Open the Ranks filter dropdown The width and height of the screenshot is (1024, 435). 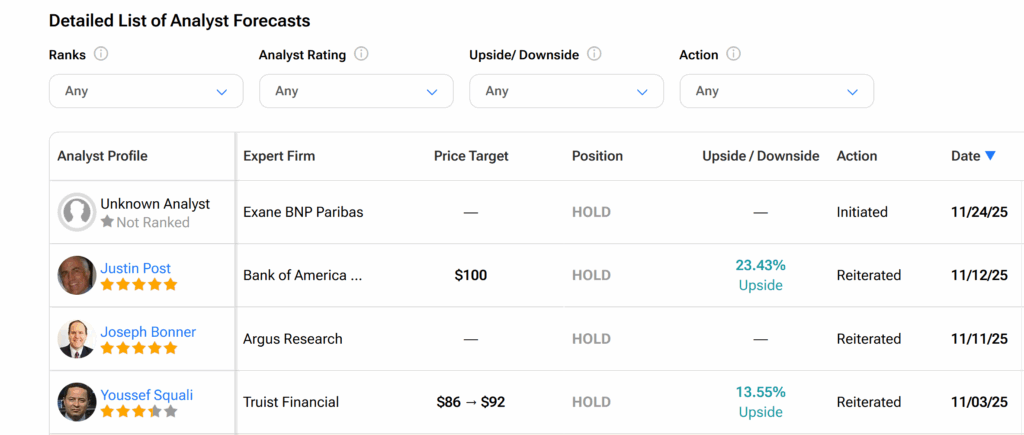pos(146,91)
